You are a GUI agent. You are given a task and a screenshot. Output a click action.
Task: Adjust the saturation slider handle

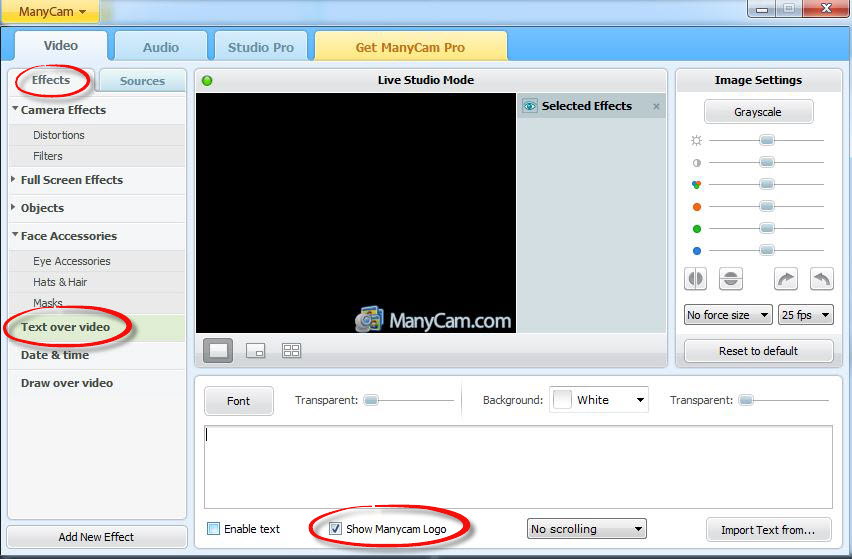point(767,185)
